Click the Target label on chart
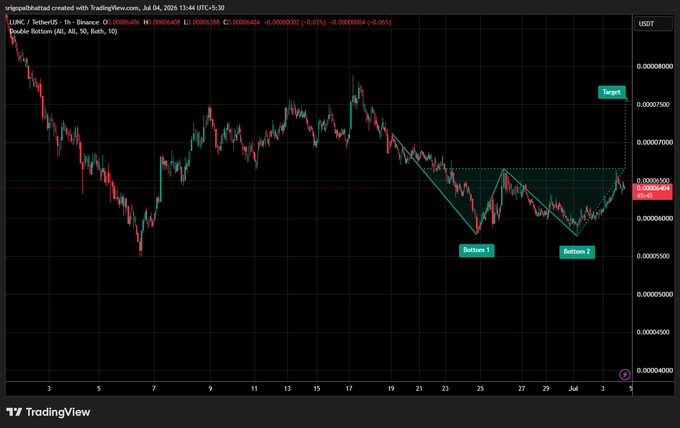The image size is (680, 428). pos(611,92)
